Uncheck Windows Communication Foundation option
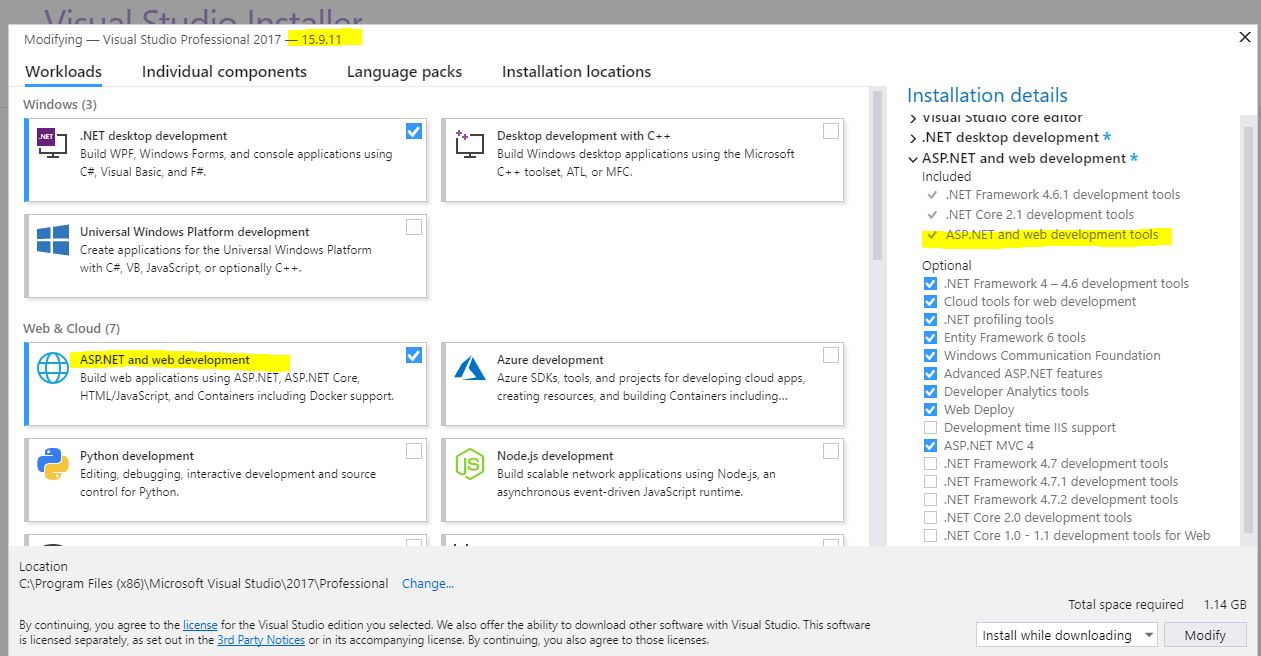 click(x=931, y=356)
